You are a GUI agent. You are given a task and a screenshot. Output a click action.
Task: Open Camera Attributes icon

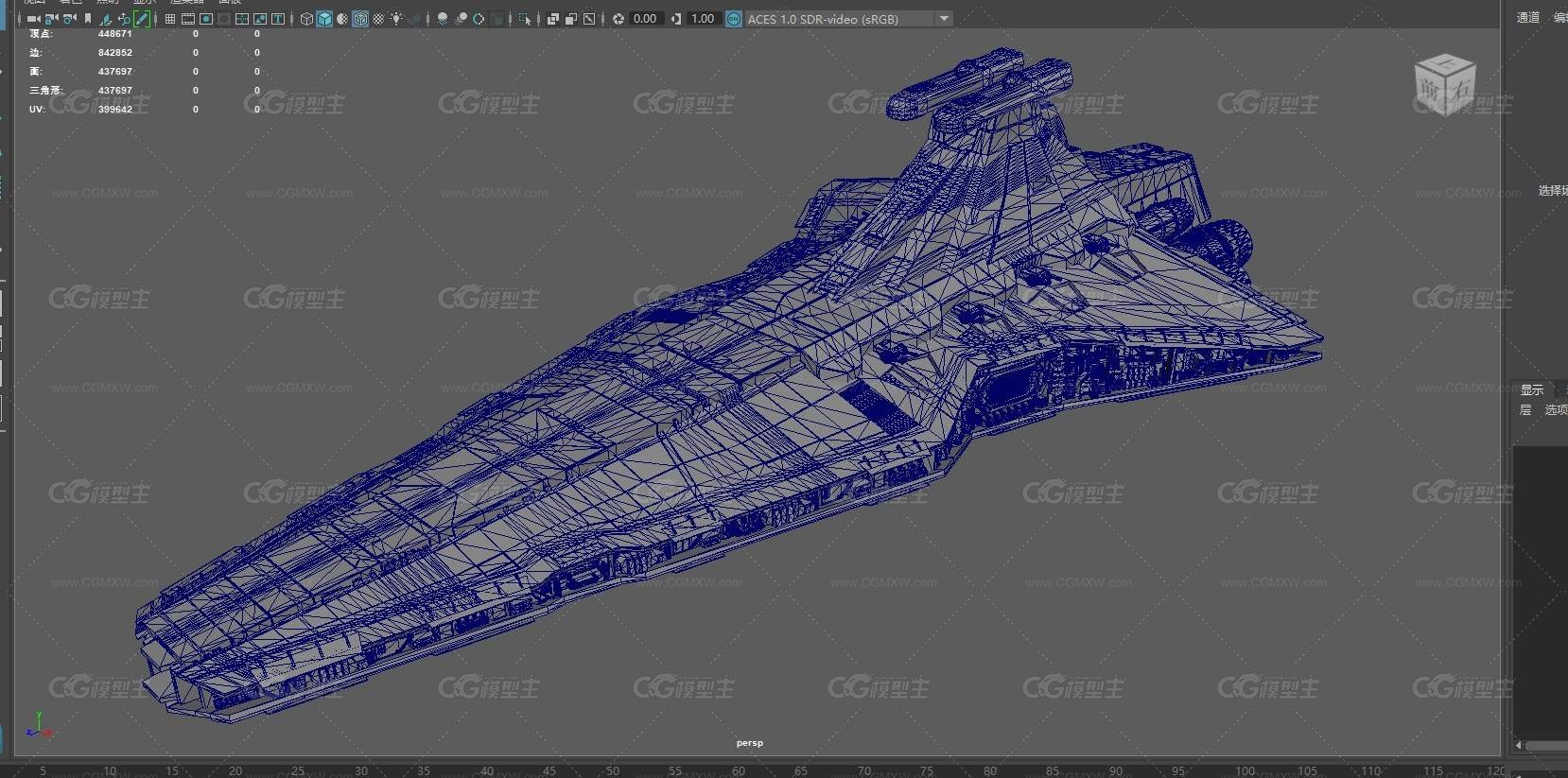(70, 19)
